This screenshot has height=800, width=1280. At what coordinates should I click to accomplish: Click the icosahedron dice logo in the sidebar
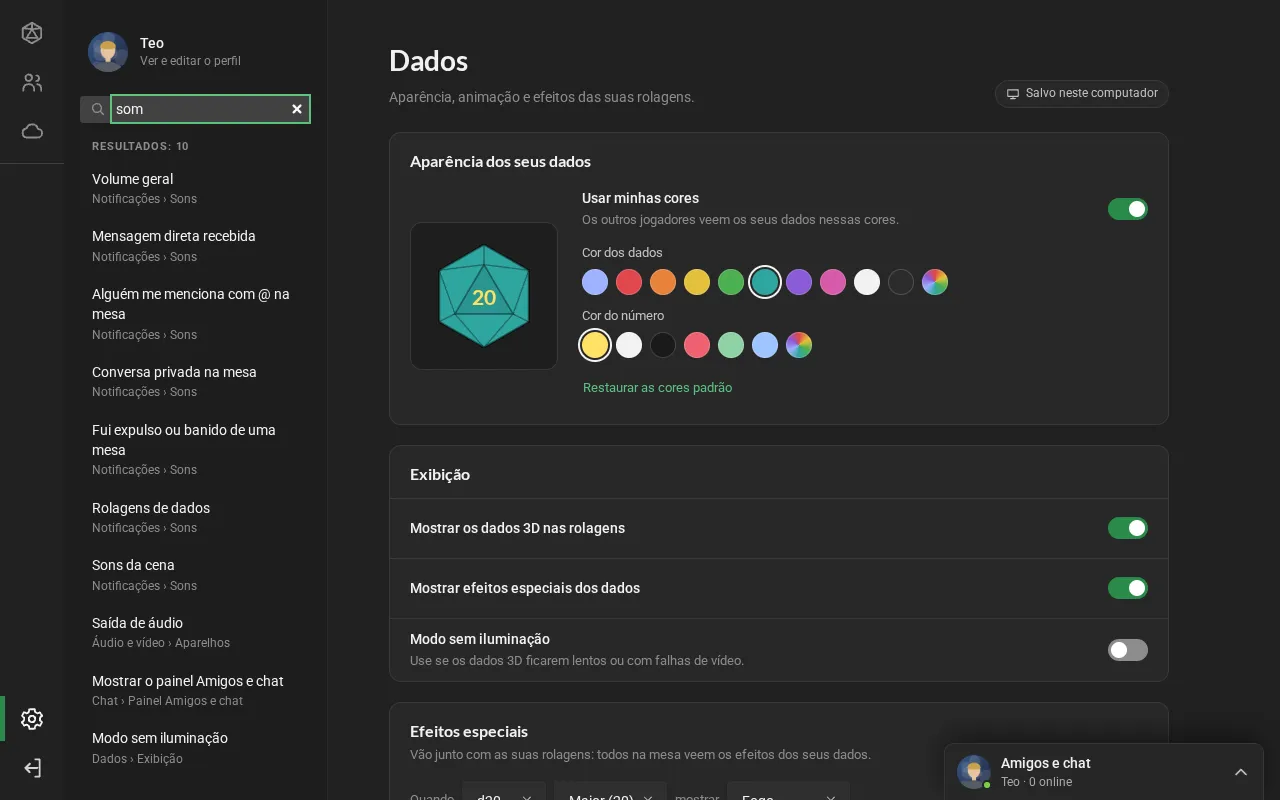pyautogui.click(x=32, y=33)
